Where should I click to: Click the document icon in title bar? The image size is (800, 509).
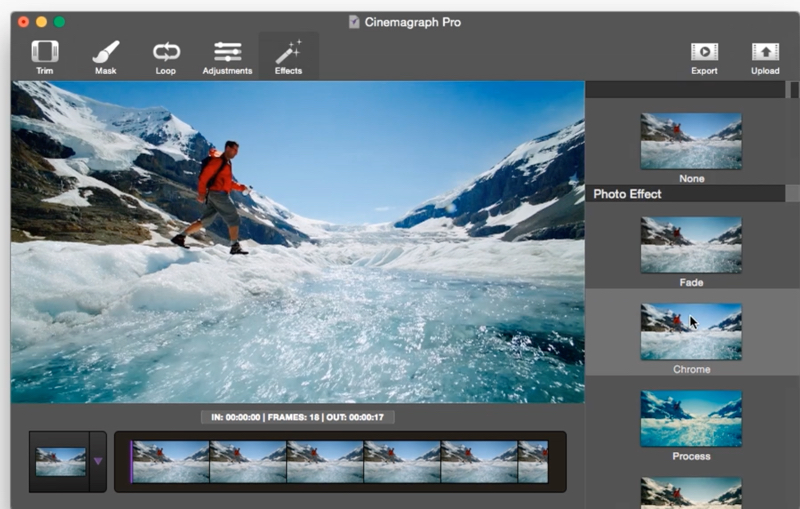pos(354,22)
